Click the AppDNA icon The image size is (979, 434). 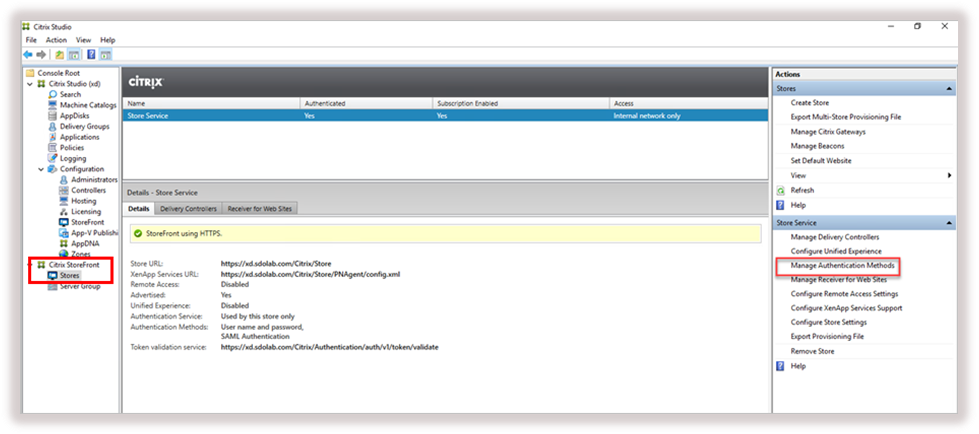click(64, 244)
